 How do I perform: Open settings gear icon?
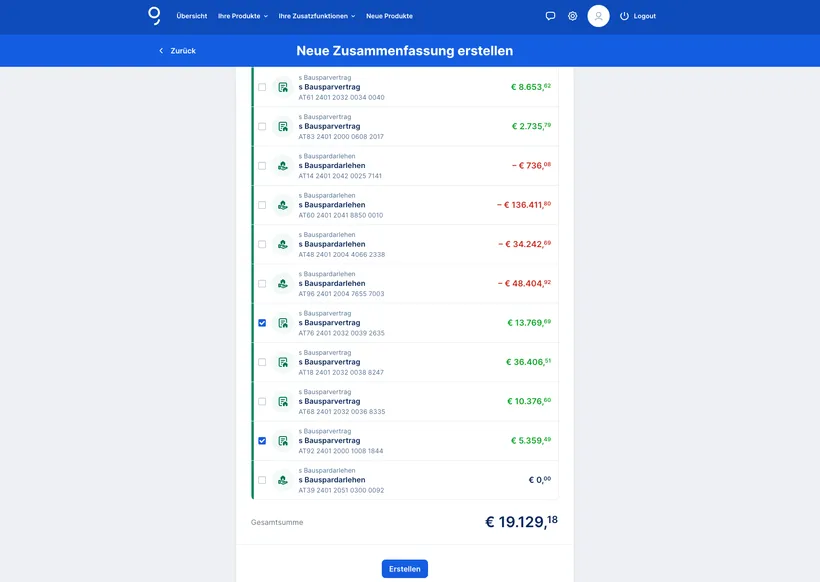[573, 16]
